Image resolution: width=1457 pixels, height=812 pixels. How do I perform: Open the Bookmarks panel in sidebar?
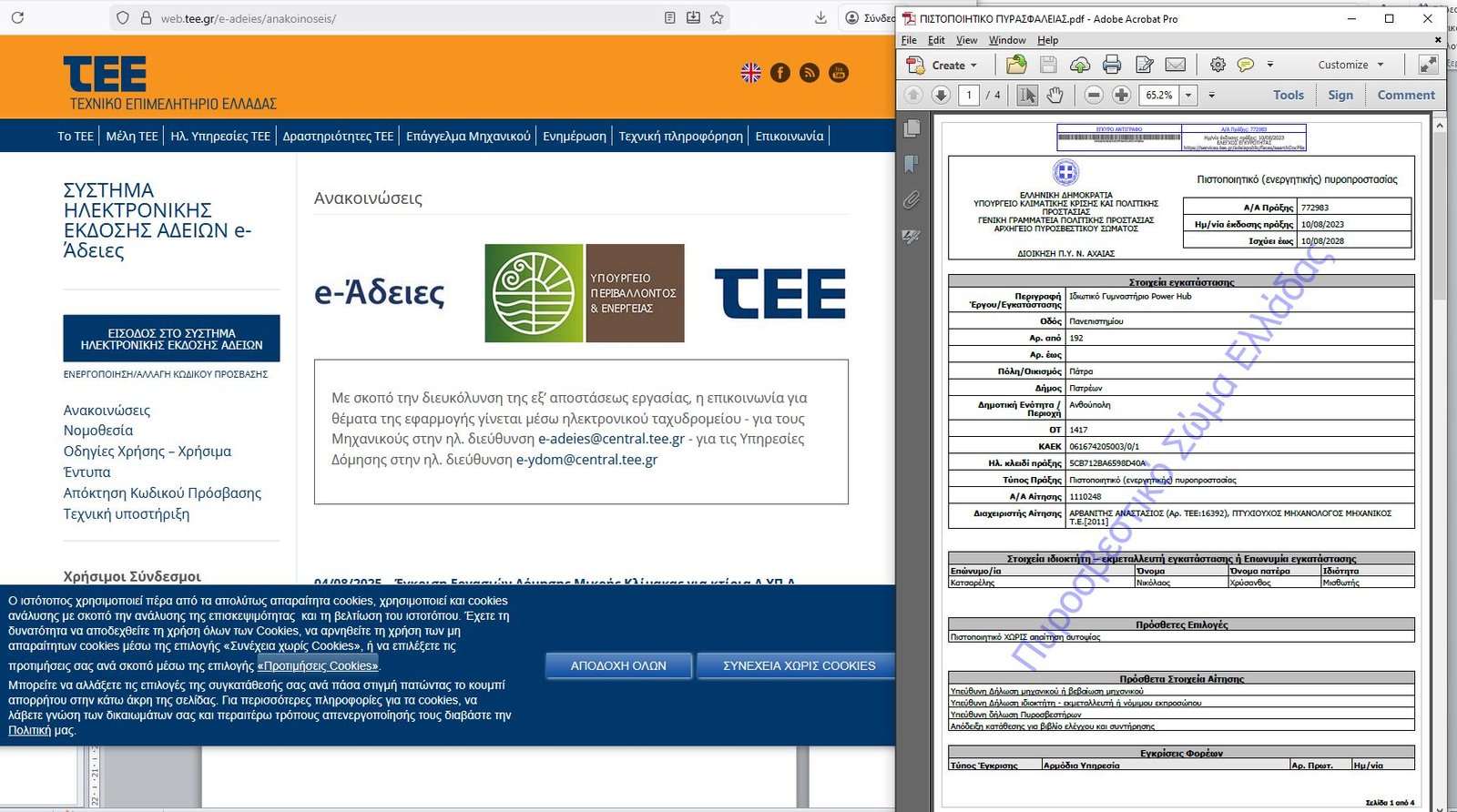point(911,164)
